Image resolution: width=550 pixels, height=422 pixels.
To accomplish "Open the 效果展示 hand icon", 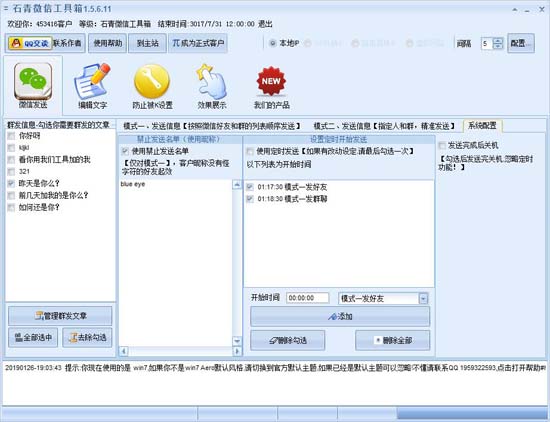I will coord(212,81).
